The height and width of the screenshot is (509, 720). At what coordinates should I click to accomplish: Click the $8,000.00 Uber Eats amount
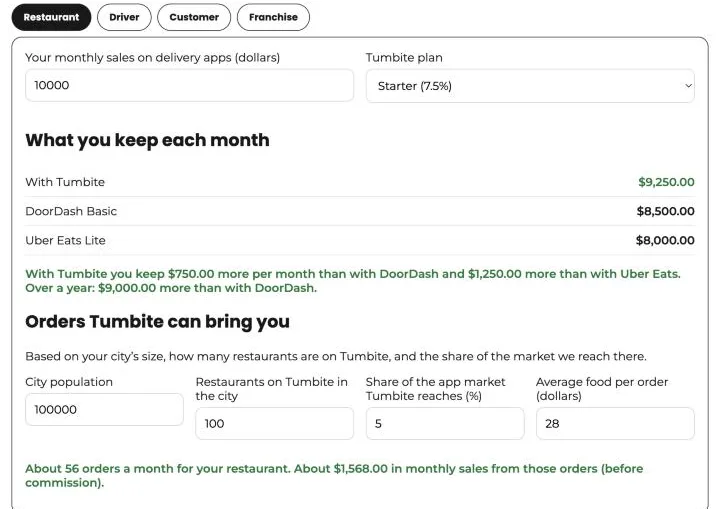click(665, 240)
